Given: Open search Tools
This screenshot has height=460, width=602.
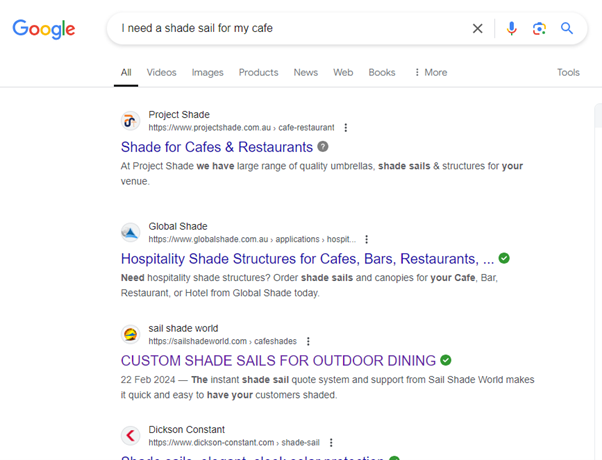Looking at the screenshot, I should (568, 73).
